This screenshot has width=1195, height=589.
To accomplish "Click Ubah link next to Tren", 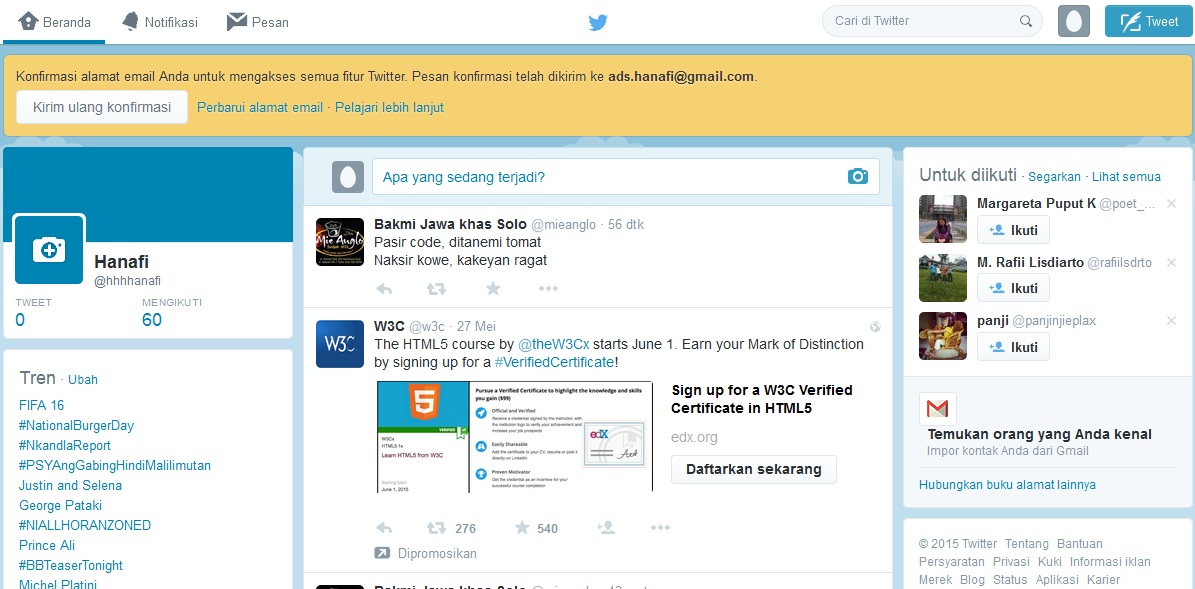I will tap(83, 379).
